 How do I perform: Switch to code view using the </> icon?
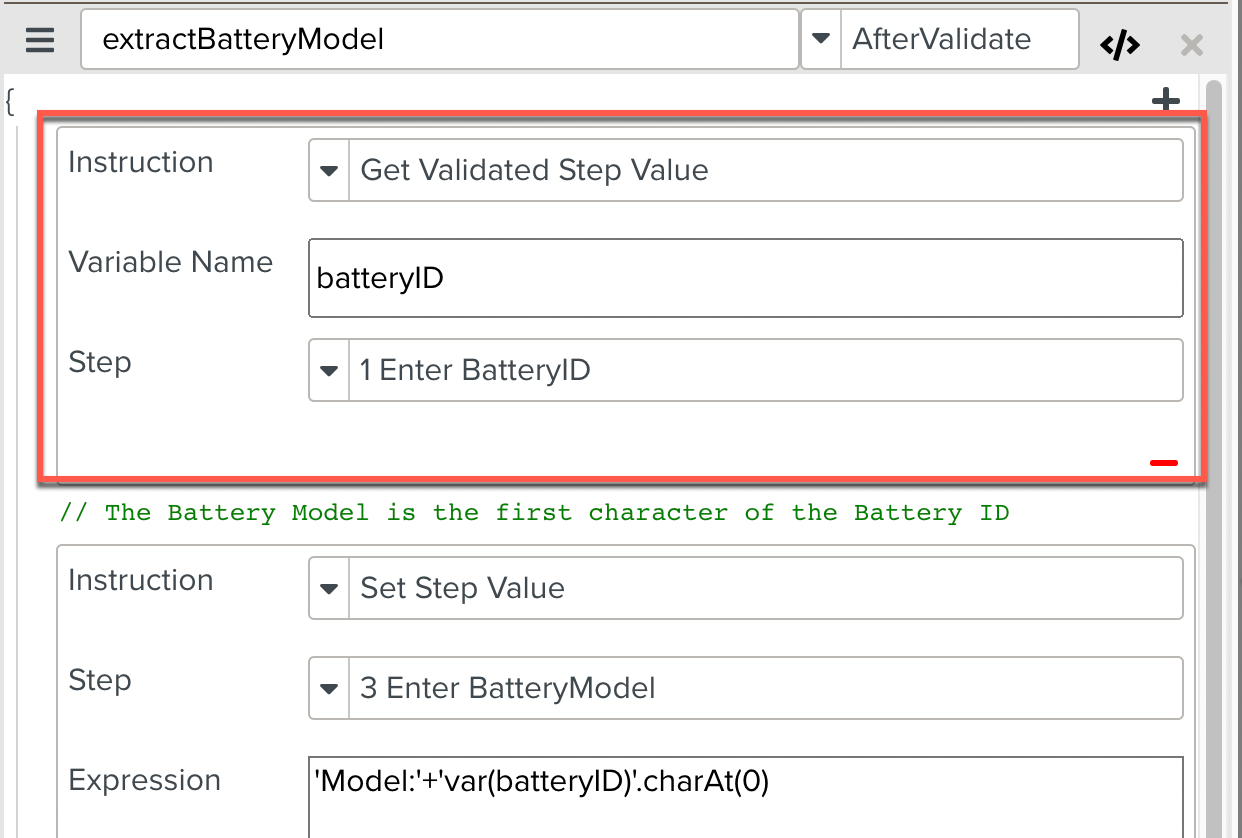(1119, 43)
